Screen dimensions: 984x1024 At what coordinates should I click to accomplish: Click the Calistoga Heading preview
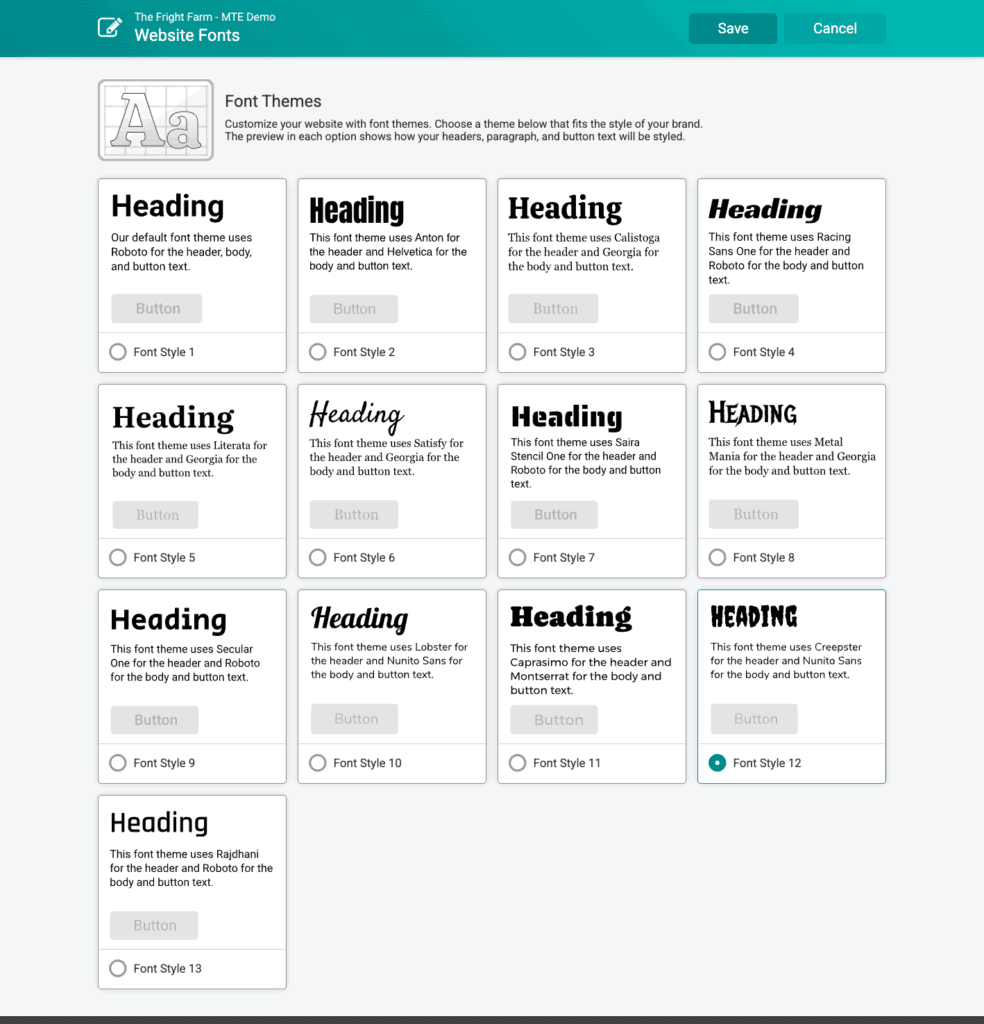(x=565, y=208)
